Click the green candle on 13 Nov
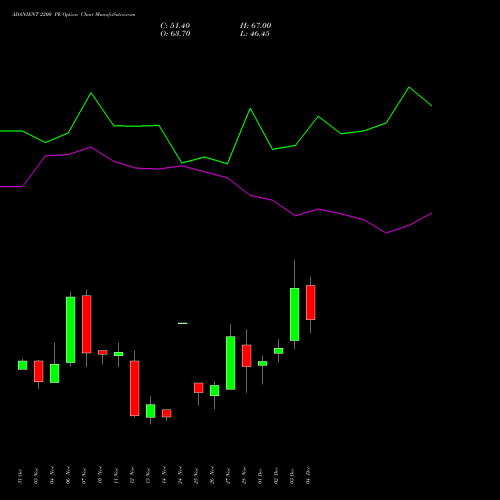 click(151, 411)
